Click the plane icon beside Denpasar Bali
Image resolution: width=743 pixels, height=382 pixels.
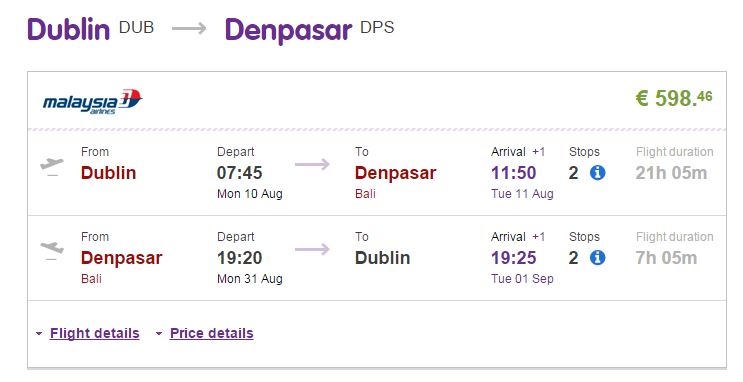click(x=52, y=250)
